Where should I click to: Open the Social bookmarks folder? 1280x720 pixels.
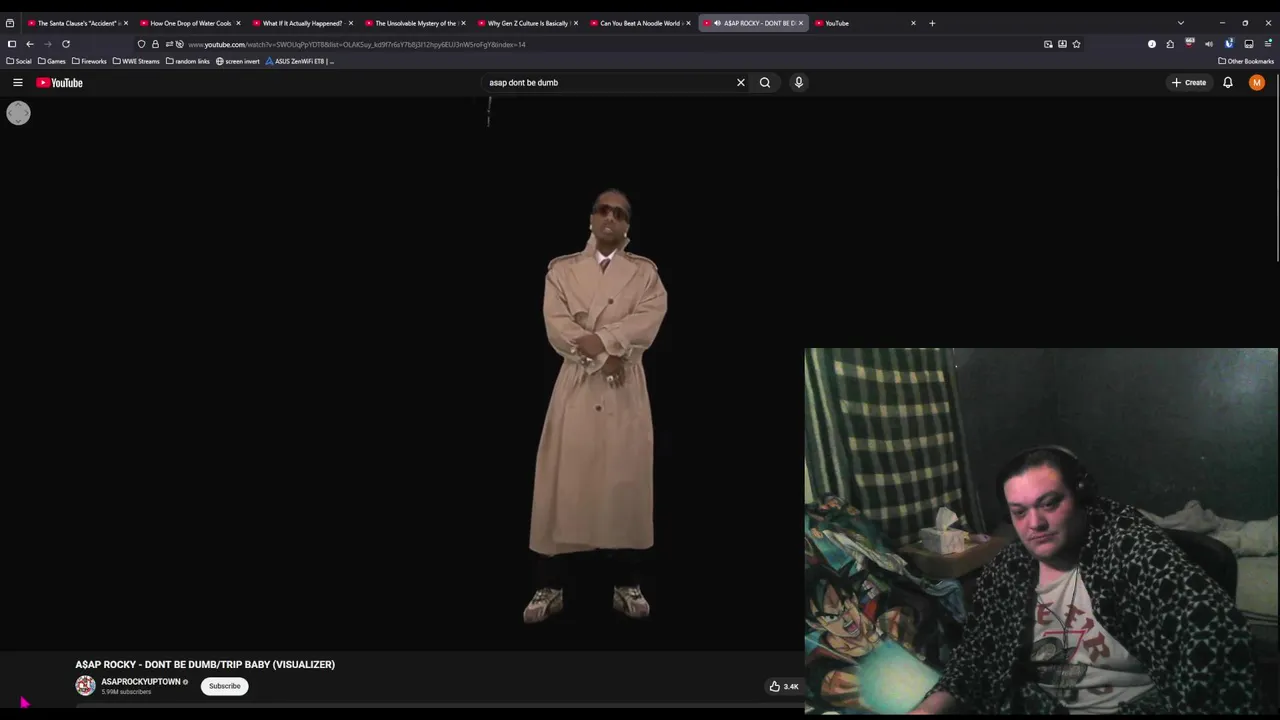(x=19, y=61)
